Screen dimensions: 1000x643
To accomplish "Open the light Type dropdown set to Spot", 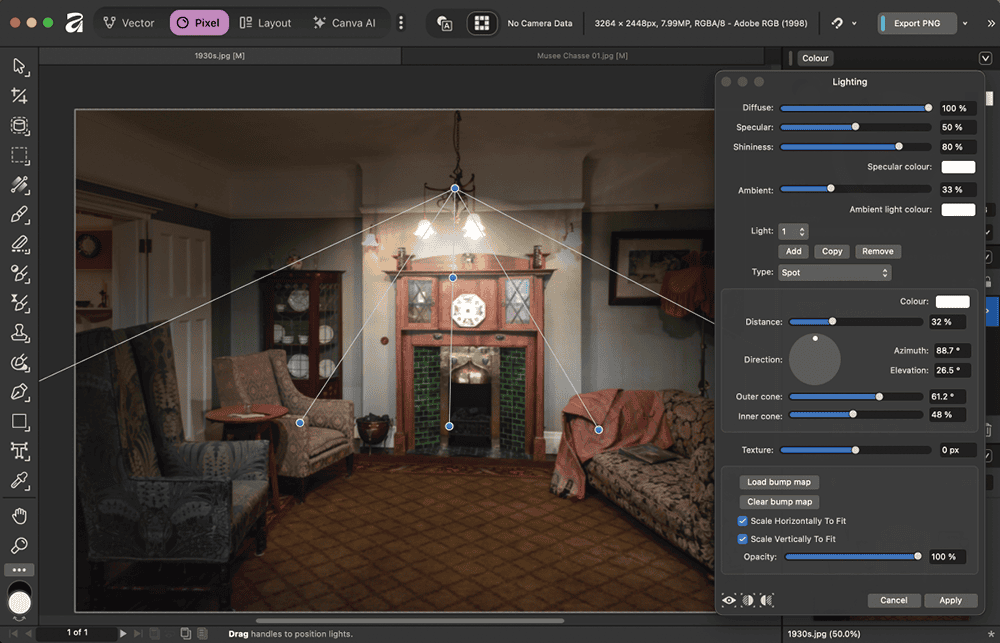I will (x=834, y=272).
